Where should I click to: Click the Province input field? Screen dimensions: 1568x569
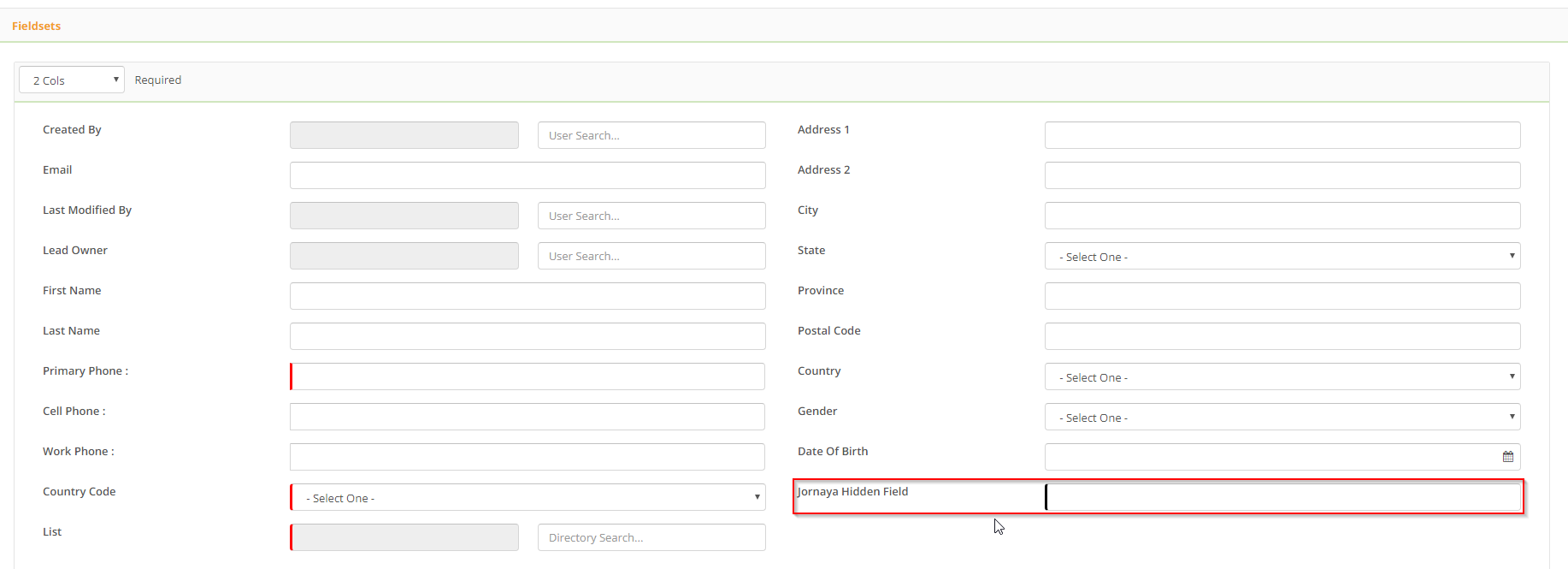click(1282, 296)
